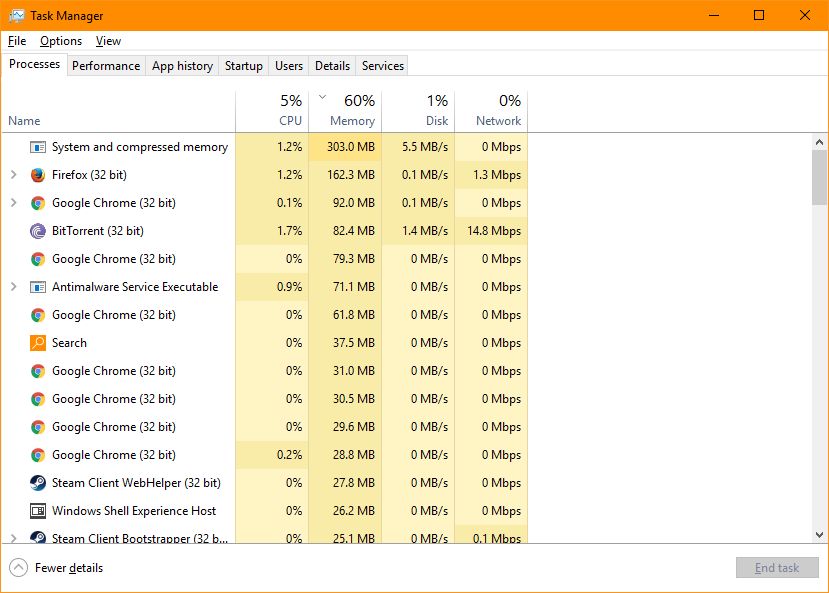Click the 27.8 MB memory value
829x593 pixels.
[354, 483]
